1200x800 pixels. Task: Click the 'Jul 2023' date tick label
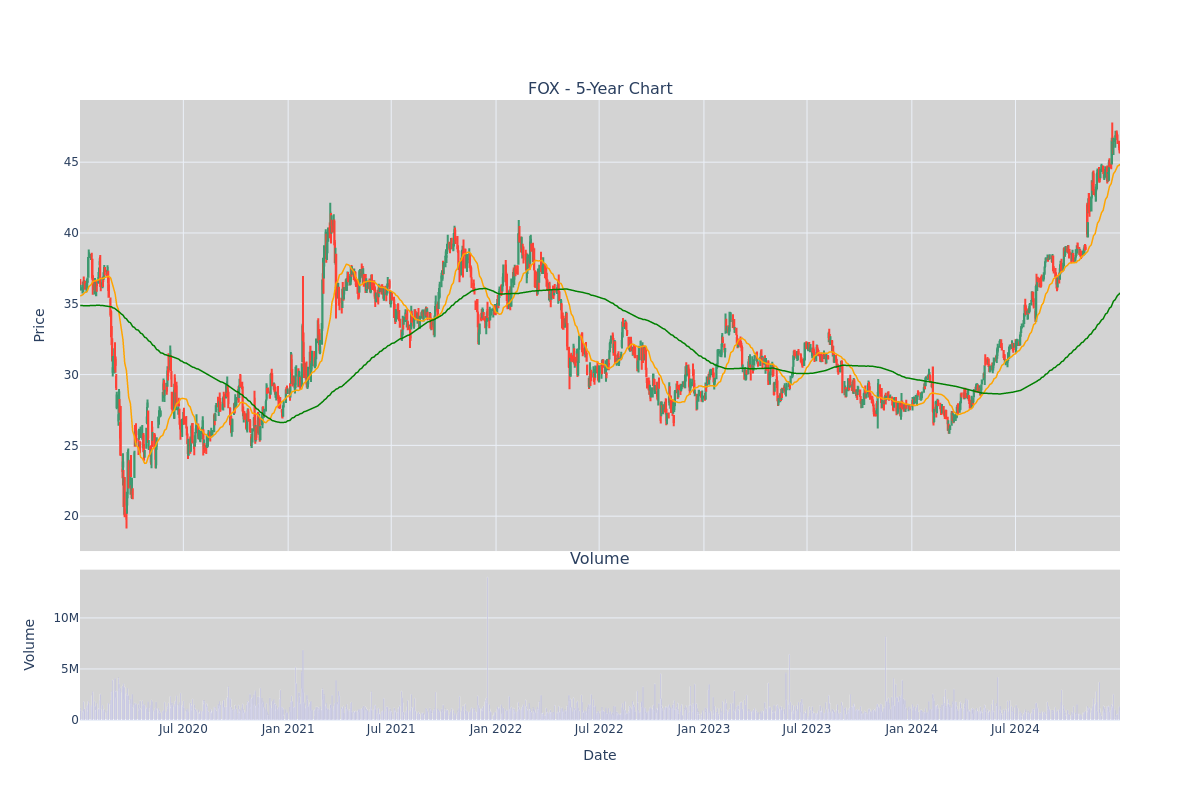807,729
